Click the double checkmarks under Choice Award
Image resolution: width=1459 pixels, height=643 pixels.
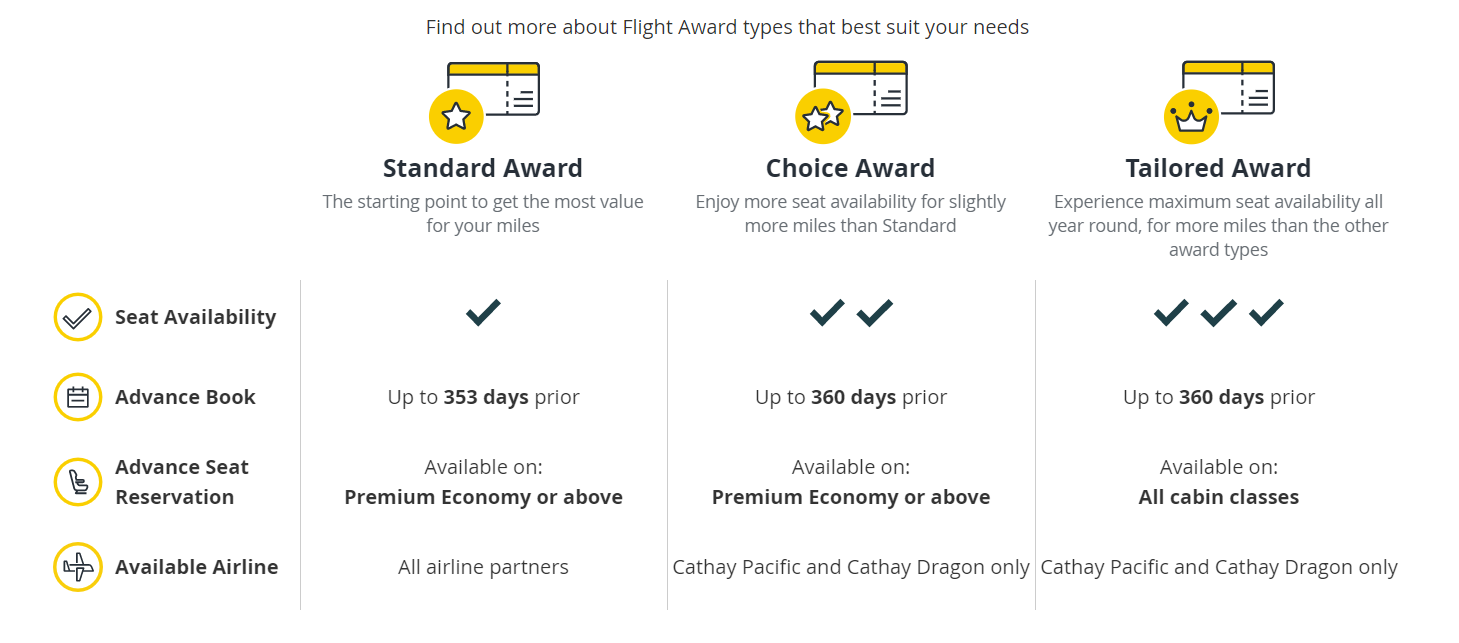coord(851,313)
